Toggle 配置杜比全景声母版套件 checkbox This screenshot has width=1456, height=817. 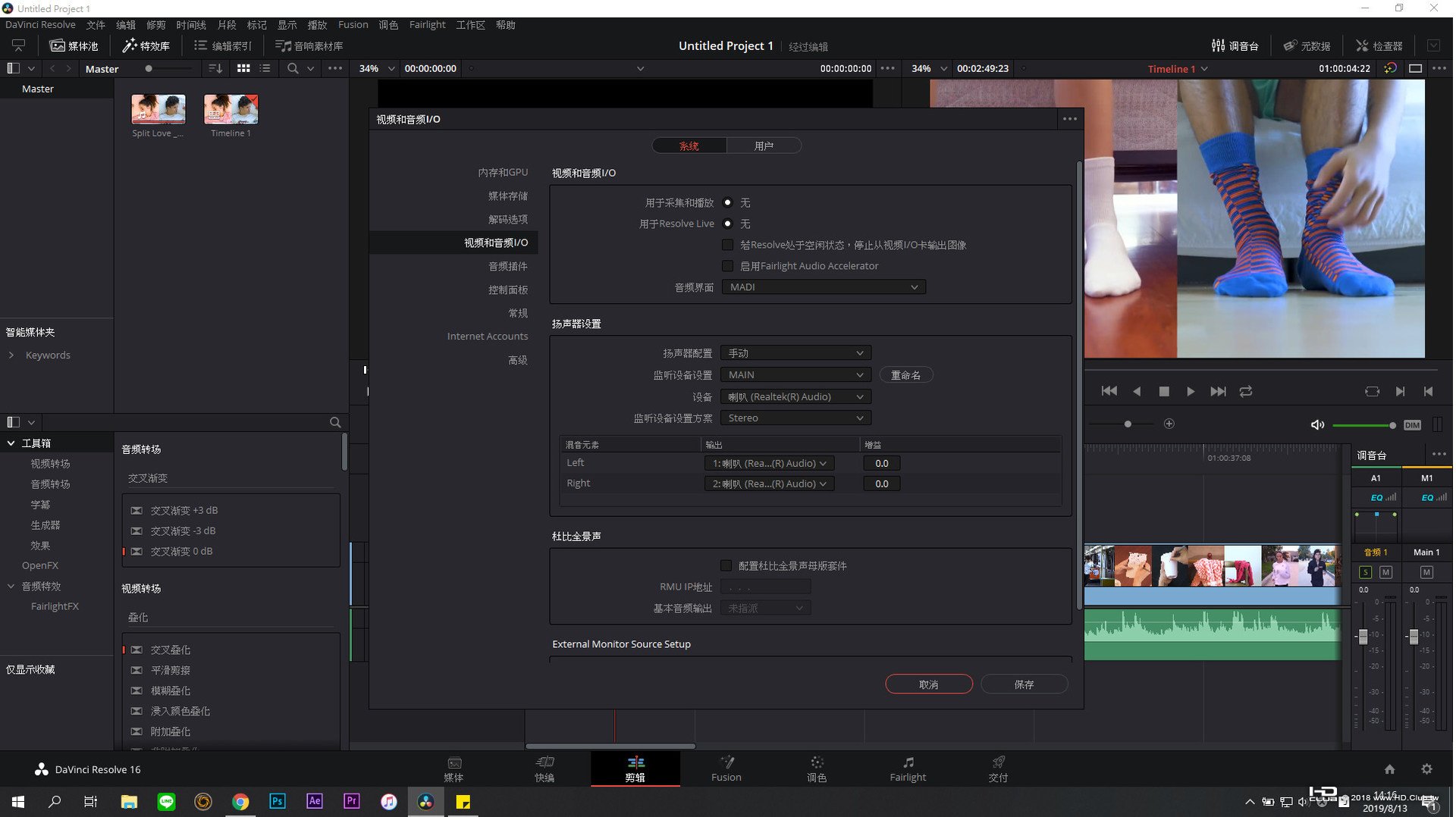pyautogui.click(x=726, y=565)
